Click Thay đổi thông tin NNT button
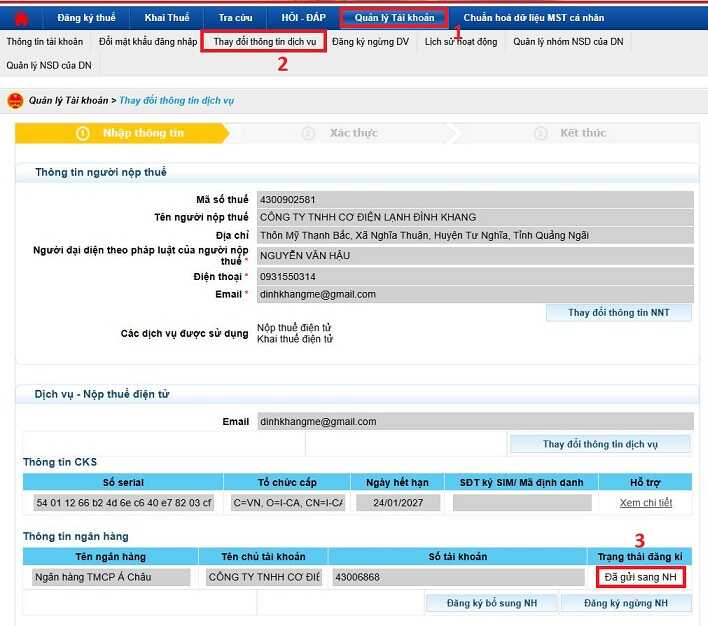This screenshot has height=626, width=708. (x=619, y=313)
